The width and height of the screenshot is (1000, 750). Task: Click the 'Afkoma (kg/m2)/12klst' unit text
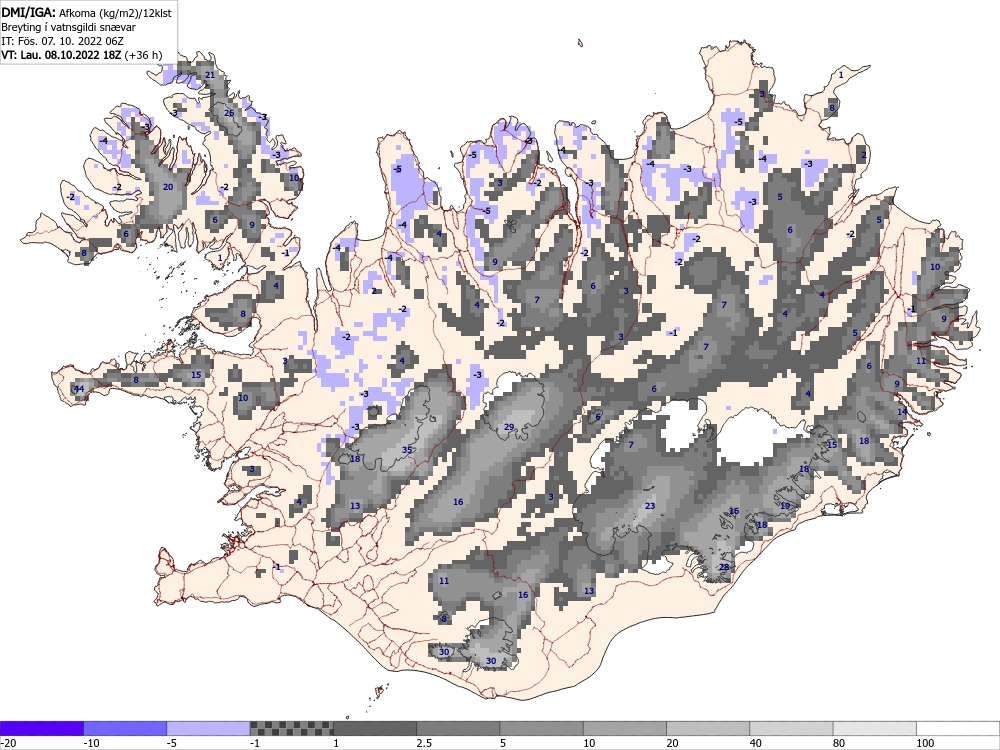click(x=115, y=12)
